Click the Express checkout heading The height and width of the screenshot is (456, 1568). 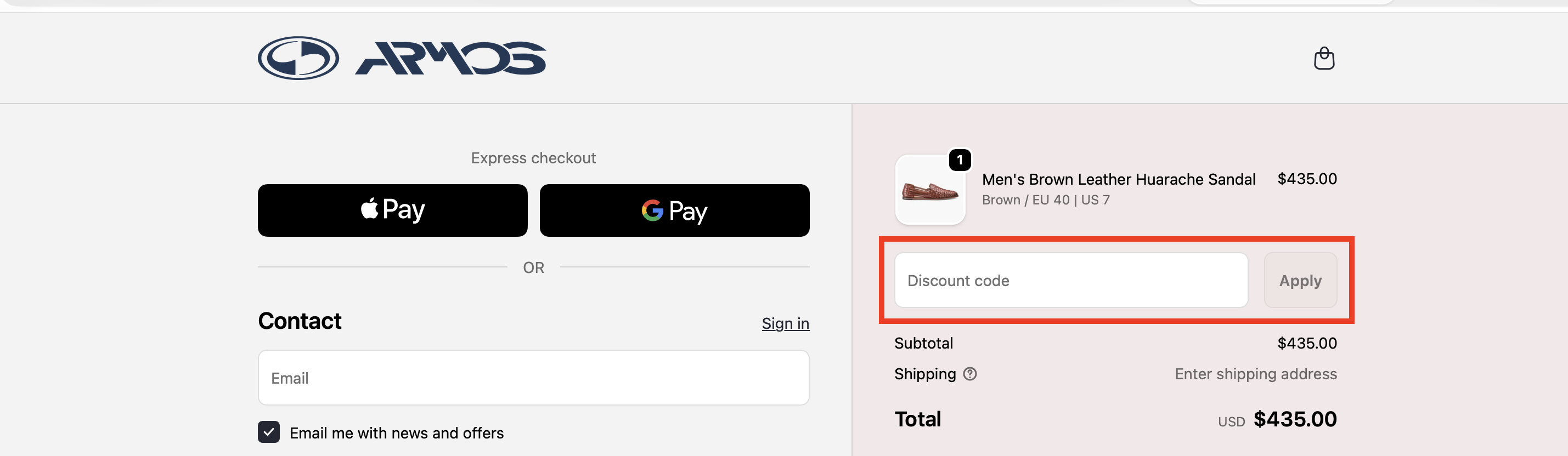[533, 158]
